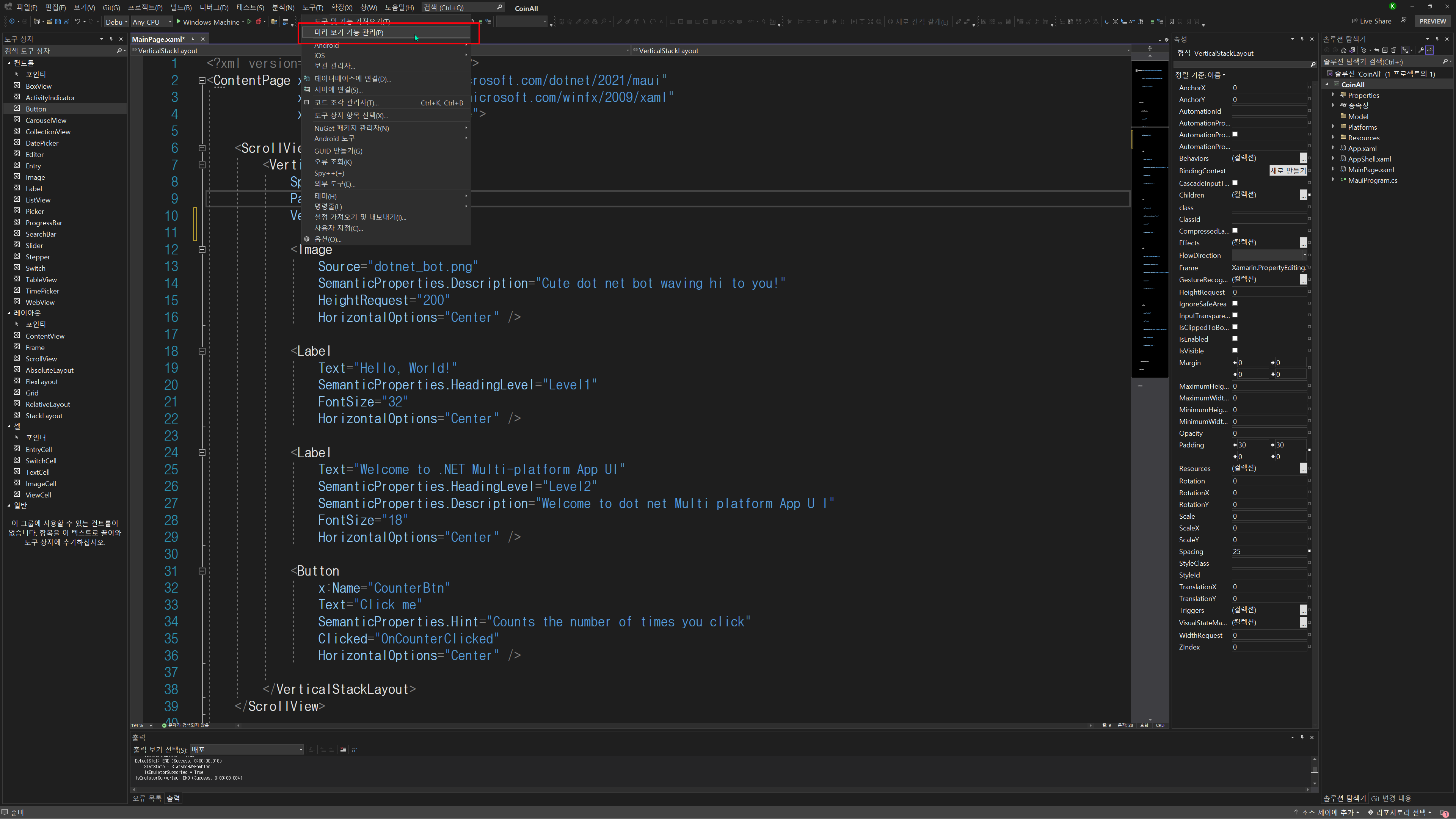Image resolution: width=1456 pixels, height=819 pixels.
Task: Switch to the Error List tab at the bottom
Action: click(x=146, y=798)
